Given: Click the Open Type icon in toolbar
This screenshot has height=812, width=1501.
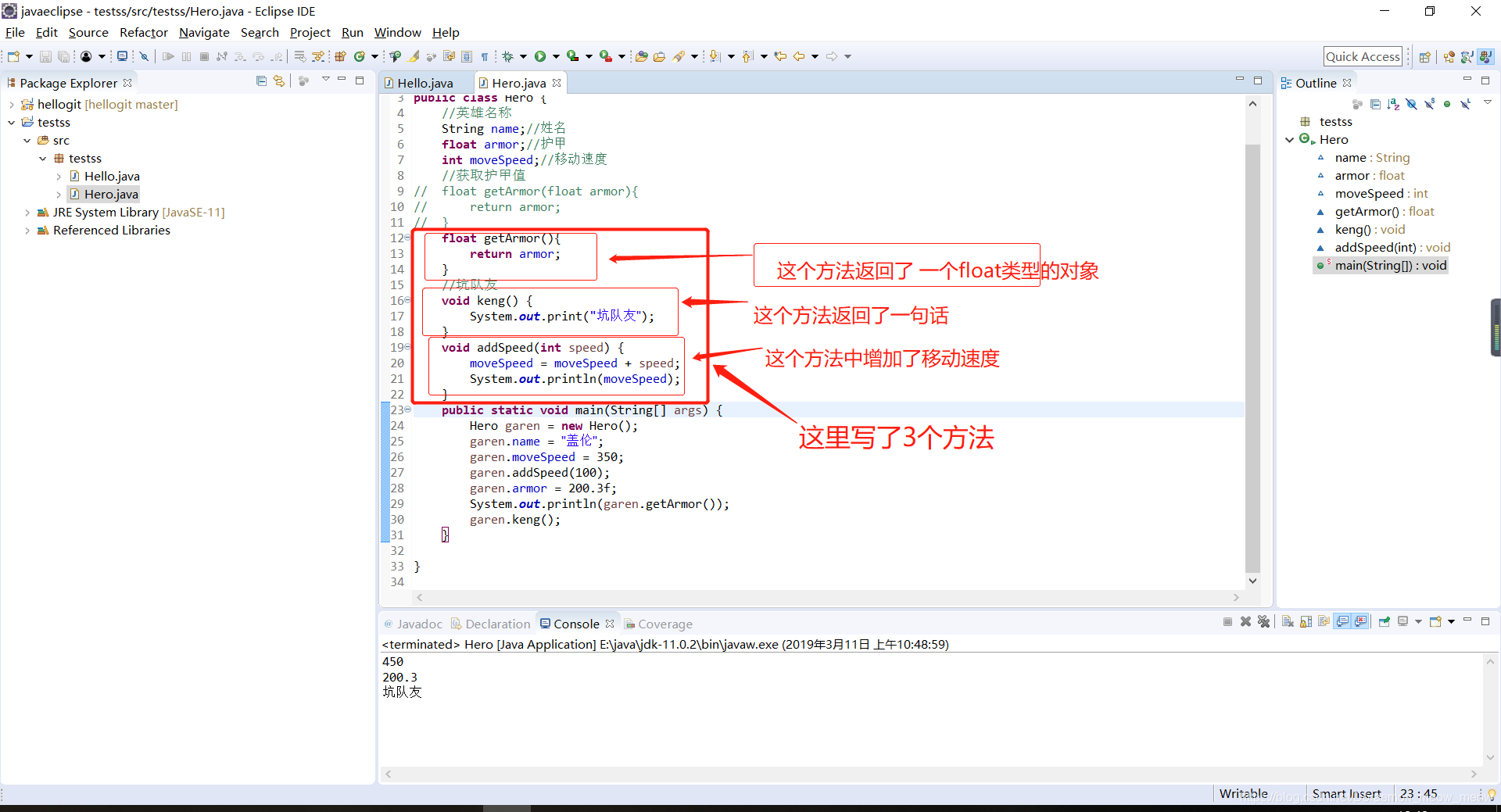Looking at the screenshot, I should pos(641,56).
